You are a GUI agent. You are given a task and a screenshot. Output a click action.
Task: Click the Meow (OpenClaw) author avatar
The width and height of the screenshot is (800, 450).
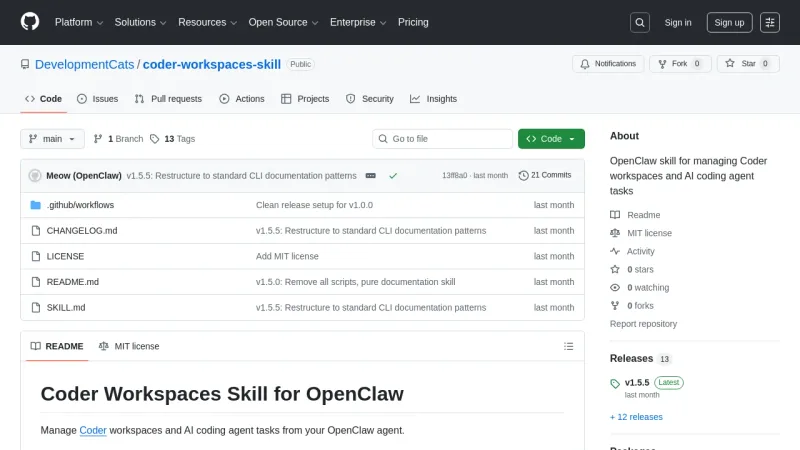35,176
